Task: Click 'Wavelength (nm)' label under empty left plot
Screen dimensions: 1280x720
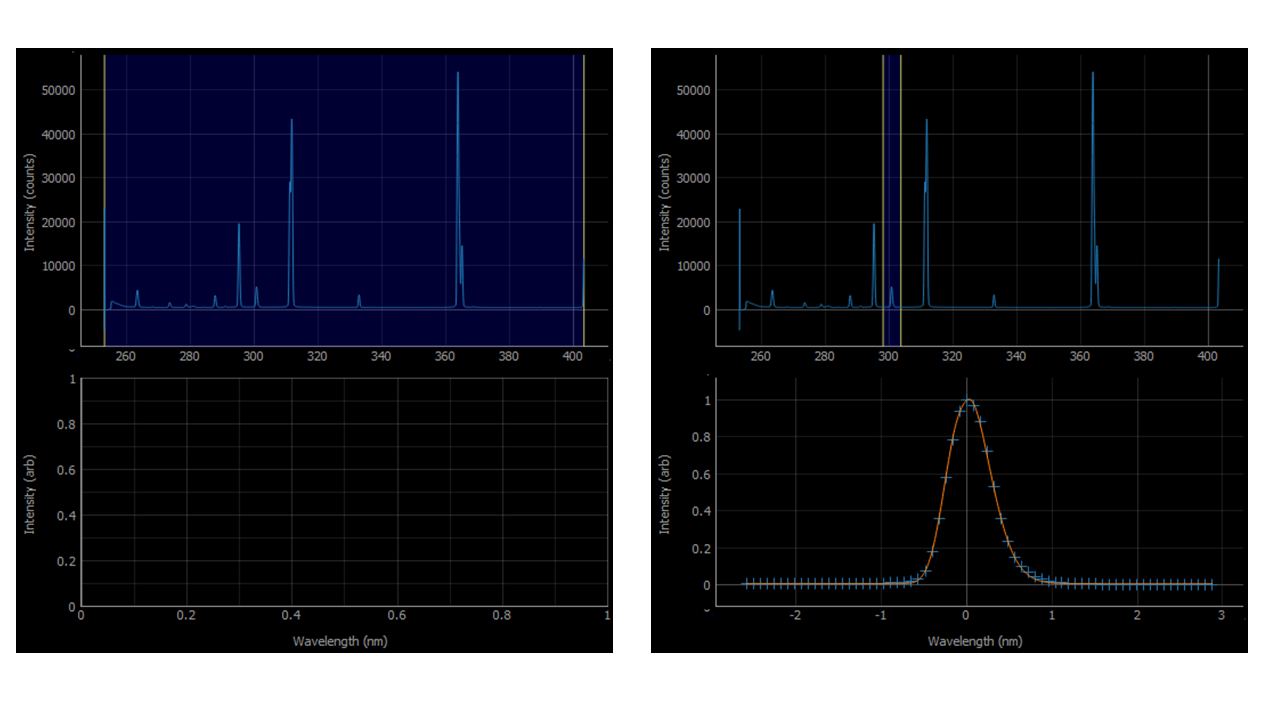Action: (x=340, y=641)
